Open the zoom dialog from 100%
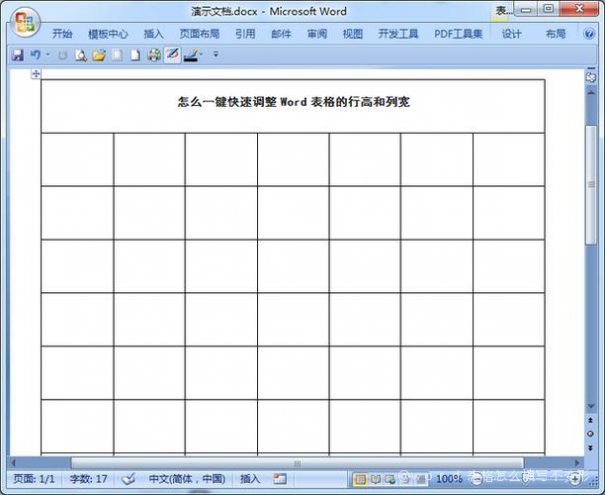This screenshot has height=495, width=605. click(x=449, y=479)
